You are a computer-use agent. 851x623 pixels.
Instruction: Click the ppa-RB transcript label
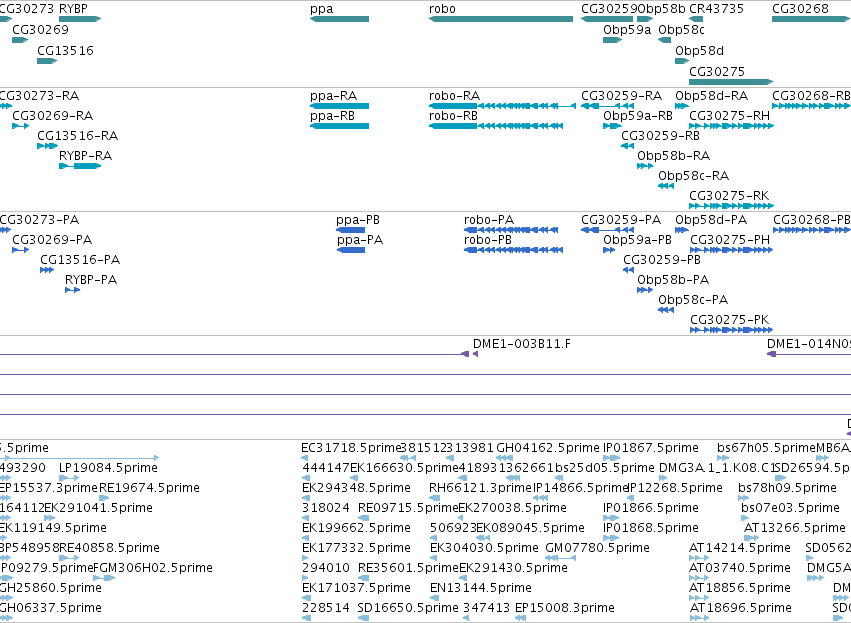pyautogui.click(x=332, y=116)
